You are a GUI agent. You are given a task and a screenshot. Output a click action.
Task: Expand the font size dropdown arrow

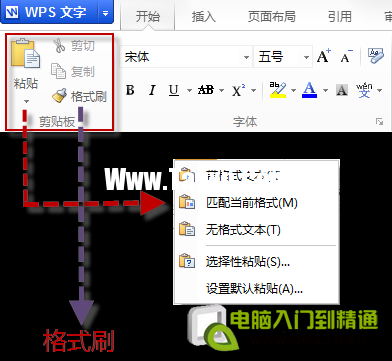tap(306, 57)
